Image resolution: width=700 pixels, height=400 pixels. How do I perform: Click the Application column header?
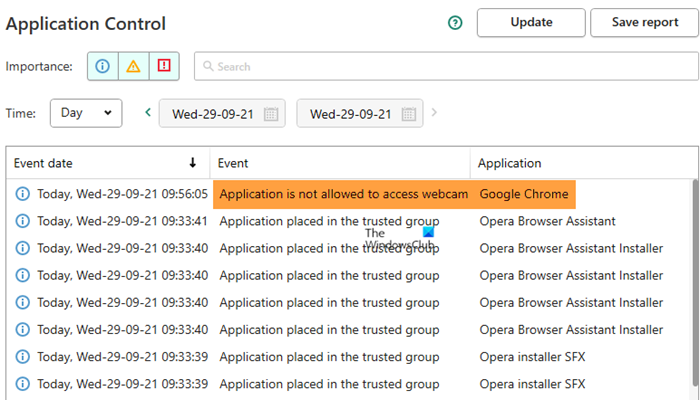pos(509,163)
